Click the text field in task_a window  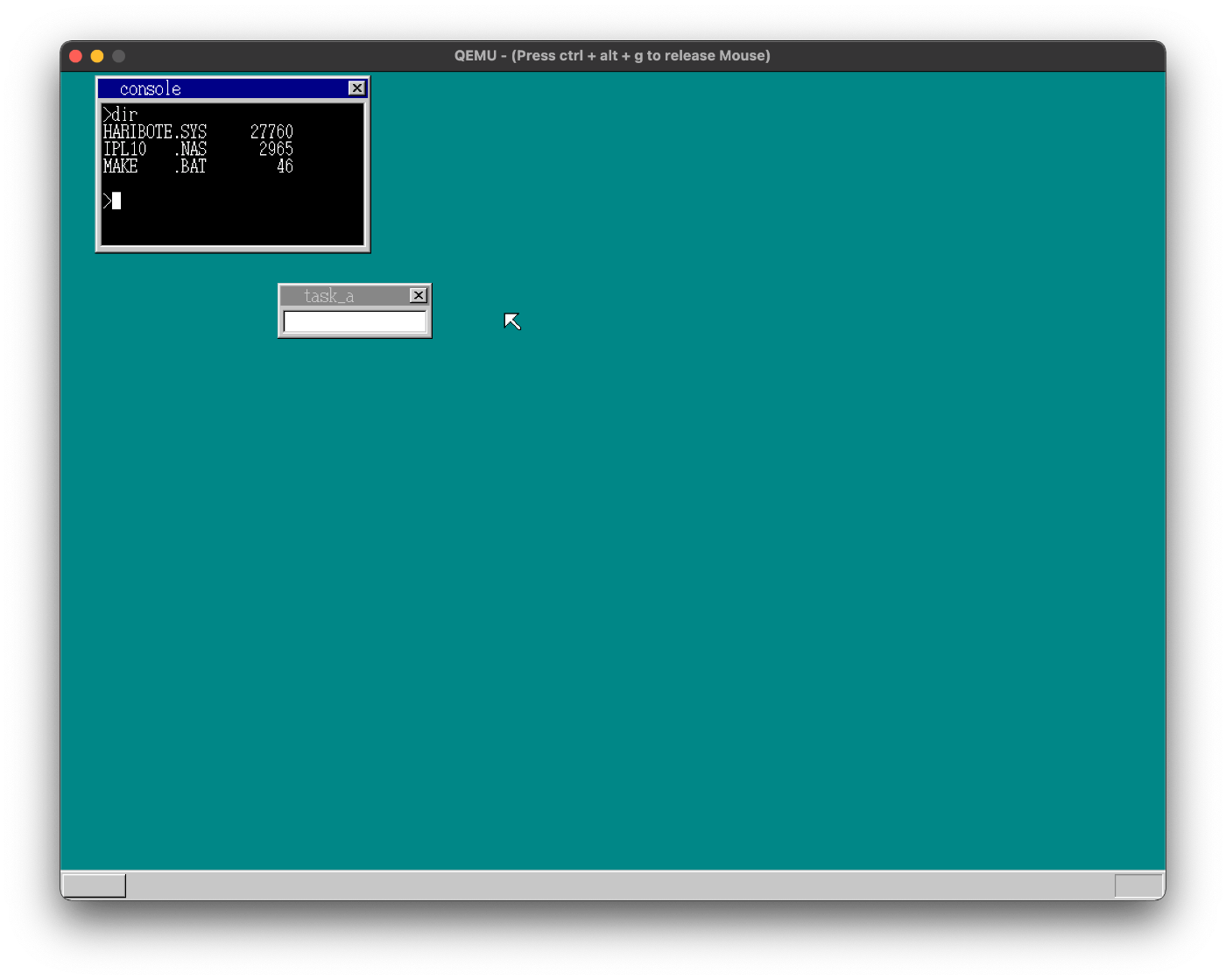[355, 322]
